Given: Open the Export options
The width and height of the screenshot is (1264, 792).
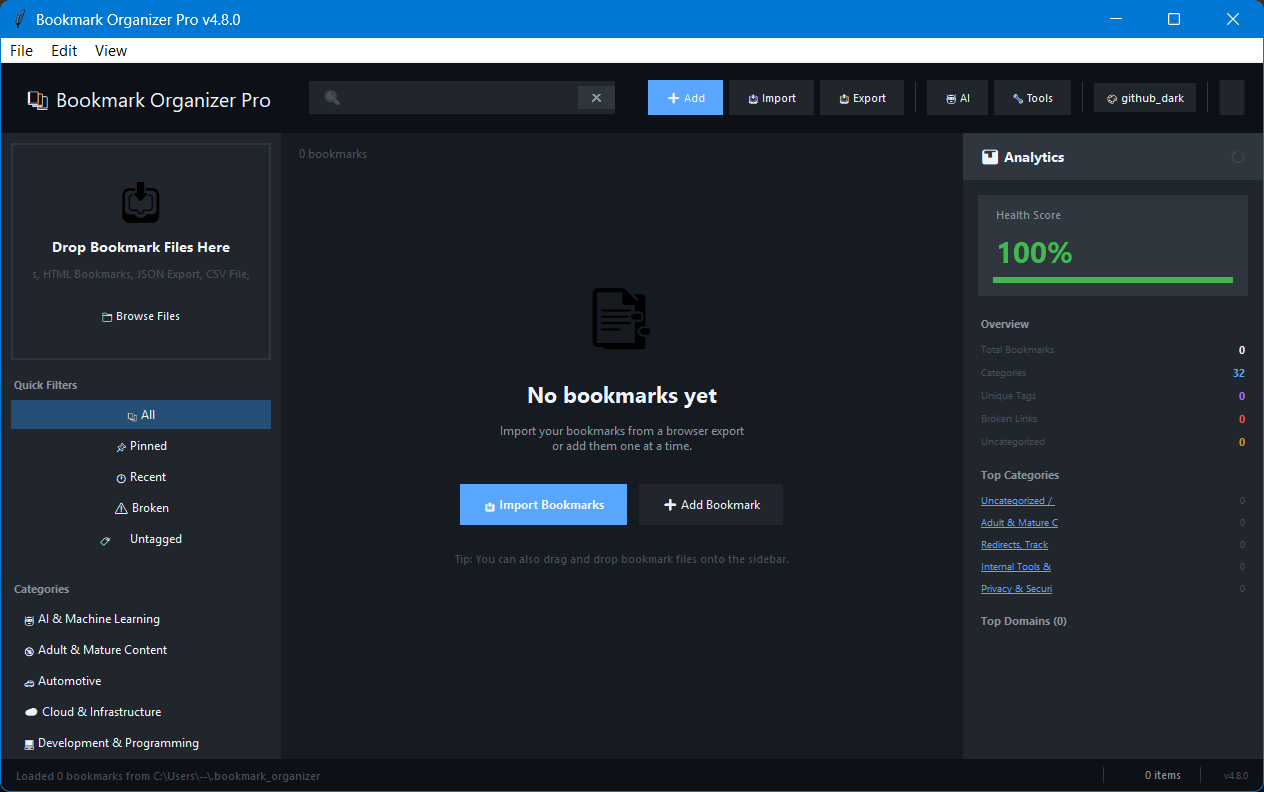Looking at the screenshot, I should click(x=861, y=97).
